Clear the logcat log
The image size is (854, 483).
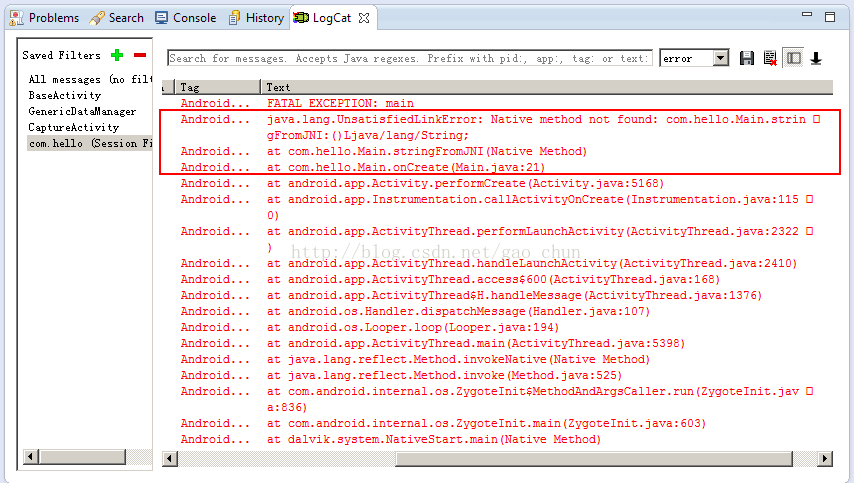(770, 58)
